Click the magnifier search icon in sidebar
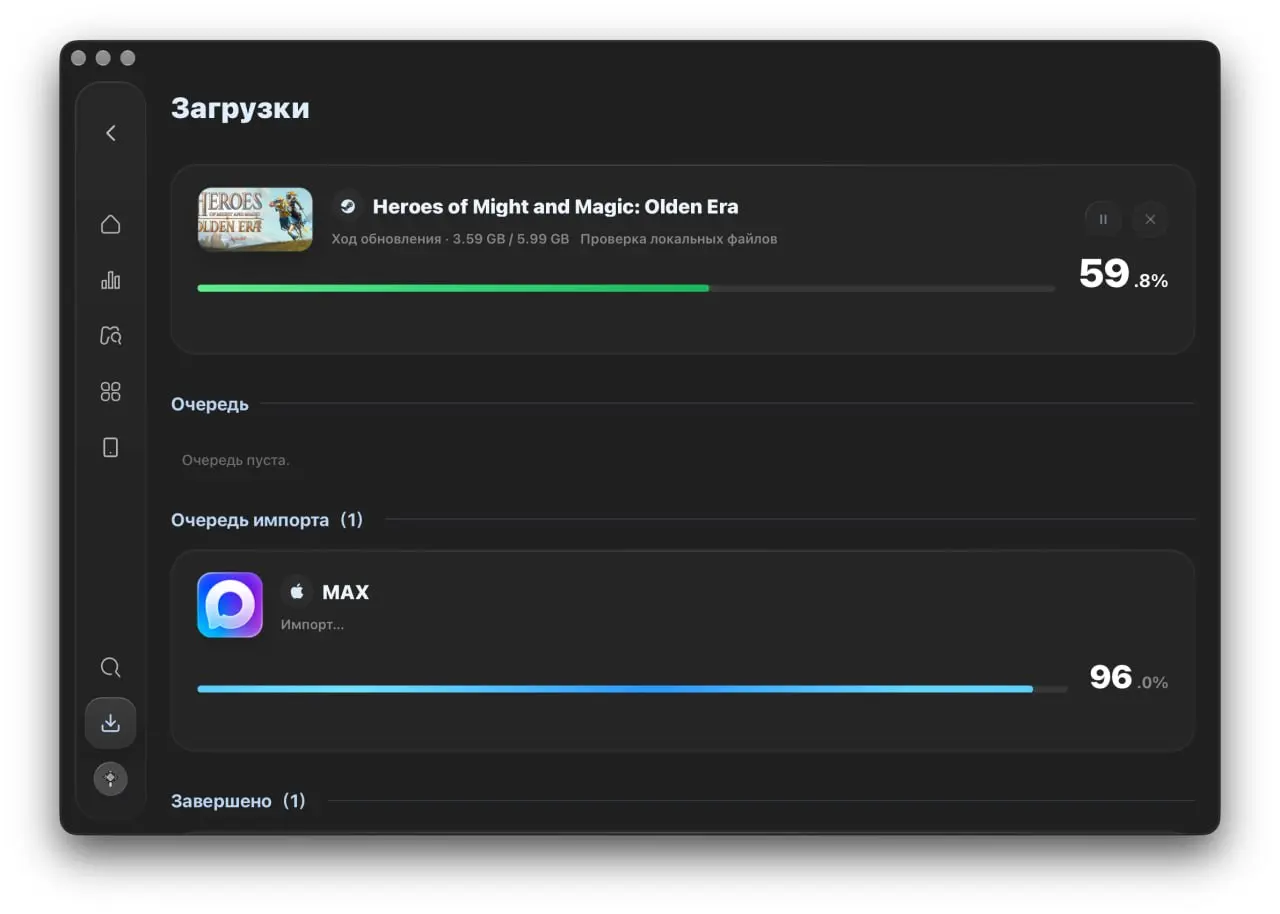The height and width of the screenshot is (914, 1280). (x=111, y=667)
